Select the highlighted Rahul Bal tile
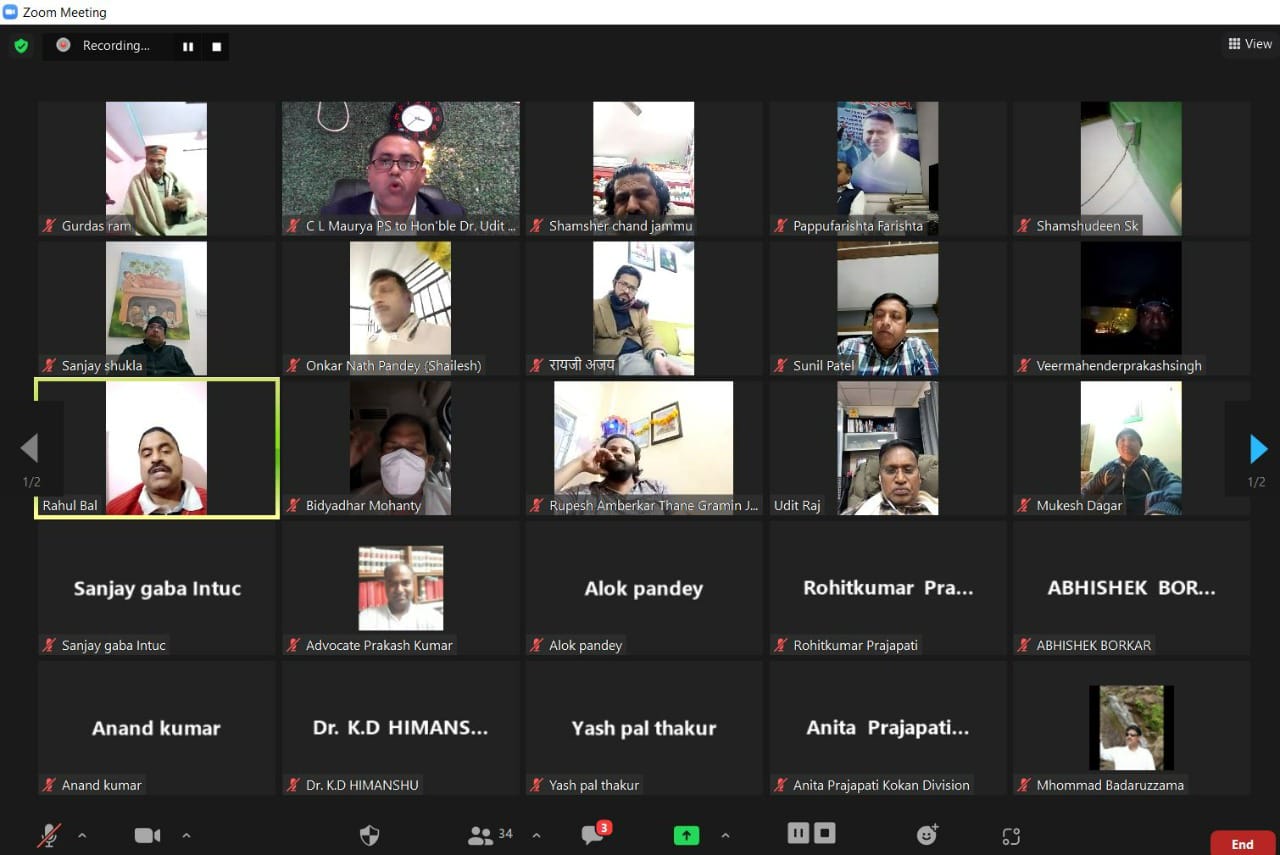 [157, 448]
